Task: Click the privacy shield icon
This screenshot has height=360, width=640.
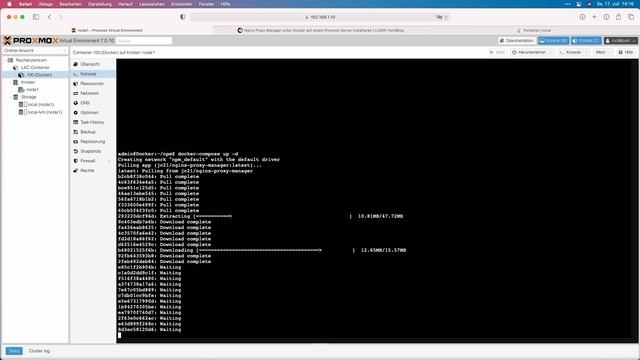Action: point(182,17)
